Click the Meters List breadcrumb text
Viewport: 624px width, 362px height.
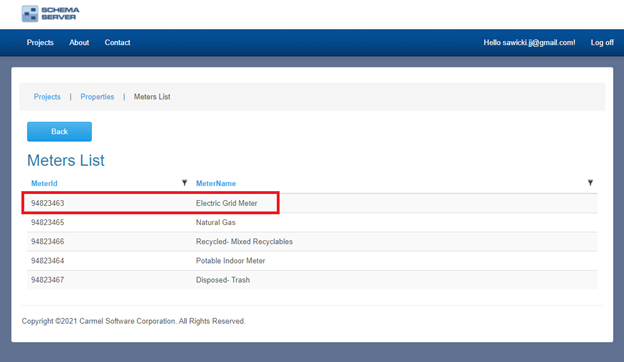152,97
